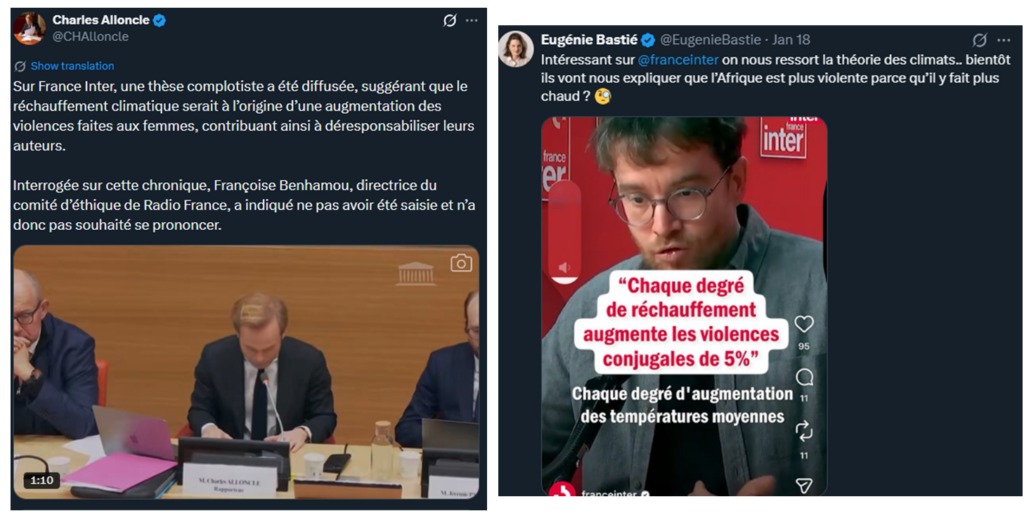Open Eugénie Bastié's profile avatar
1024x530 pixels.
pyautogui.click(x=516, y=48)
